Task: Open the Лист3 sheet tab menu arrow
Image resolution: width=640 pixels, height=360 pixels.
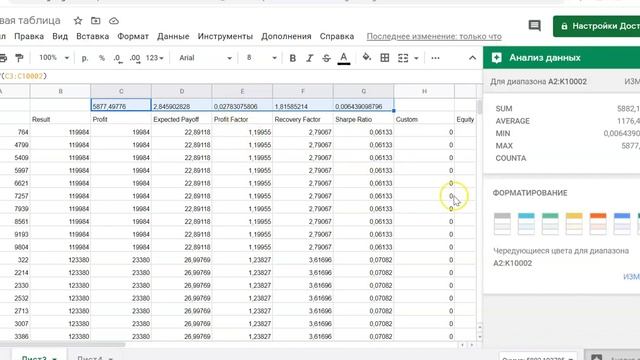Action: pos(54,358)
